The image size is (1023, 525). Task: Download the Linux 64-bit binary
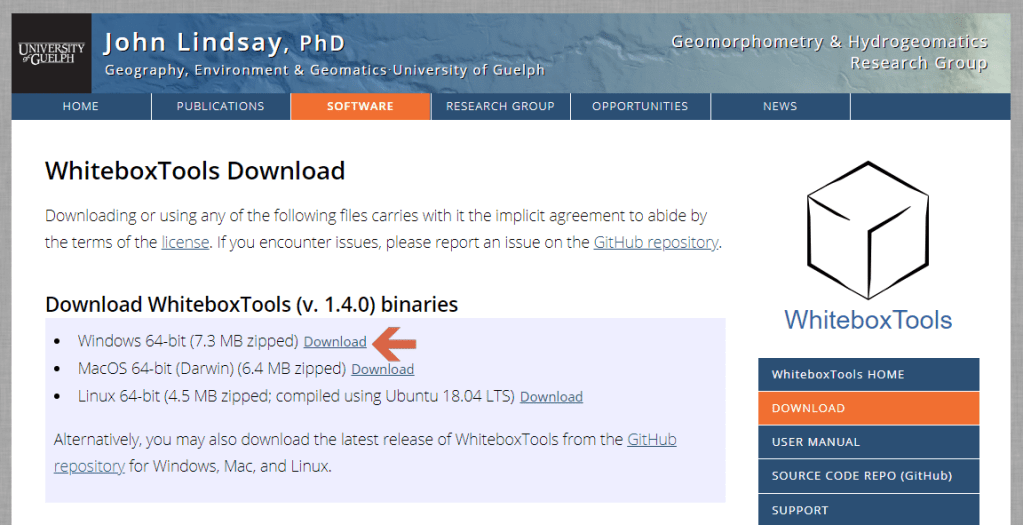pos(551,397)
